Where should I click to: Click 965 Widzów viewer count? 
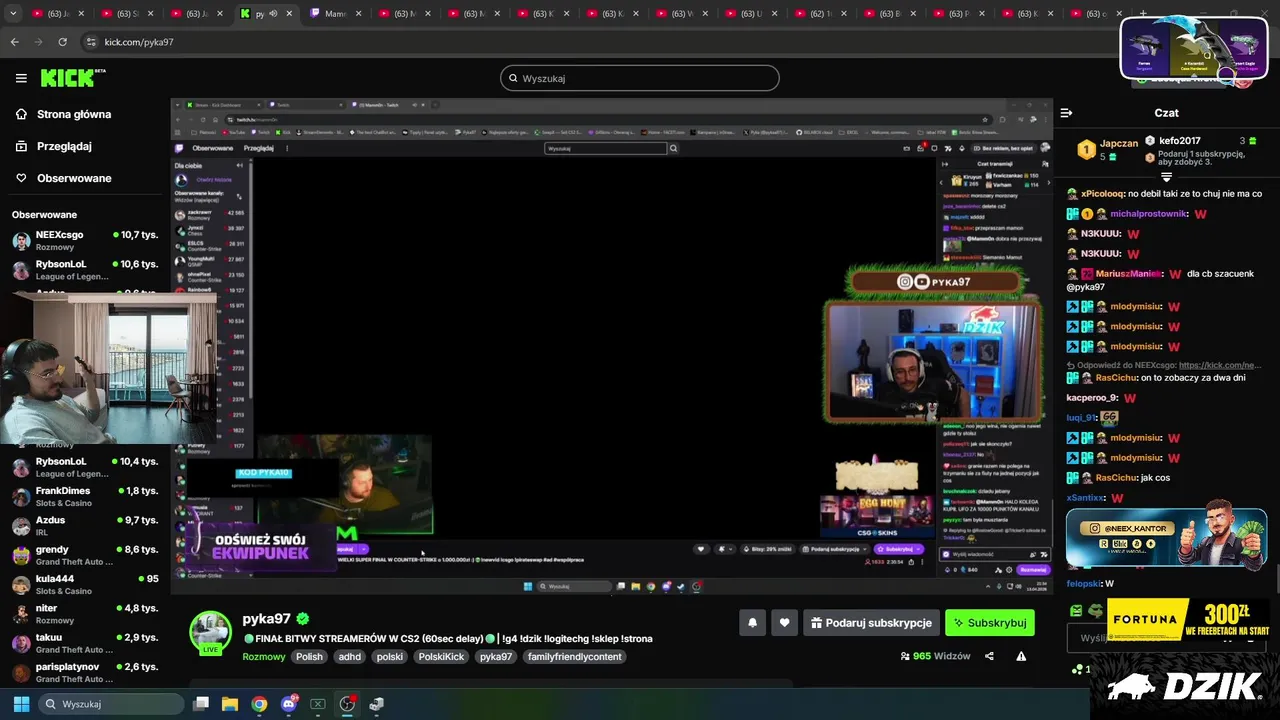(935, 656)
